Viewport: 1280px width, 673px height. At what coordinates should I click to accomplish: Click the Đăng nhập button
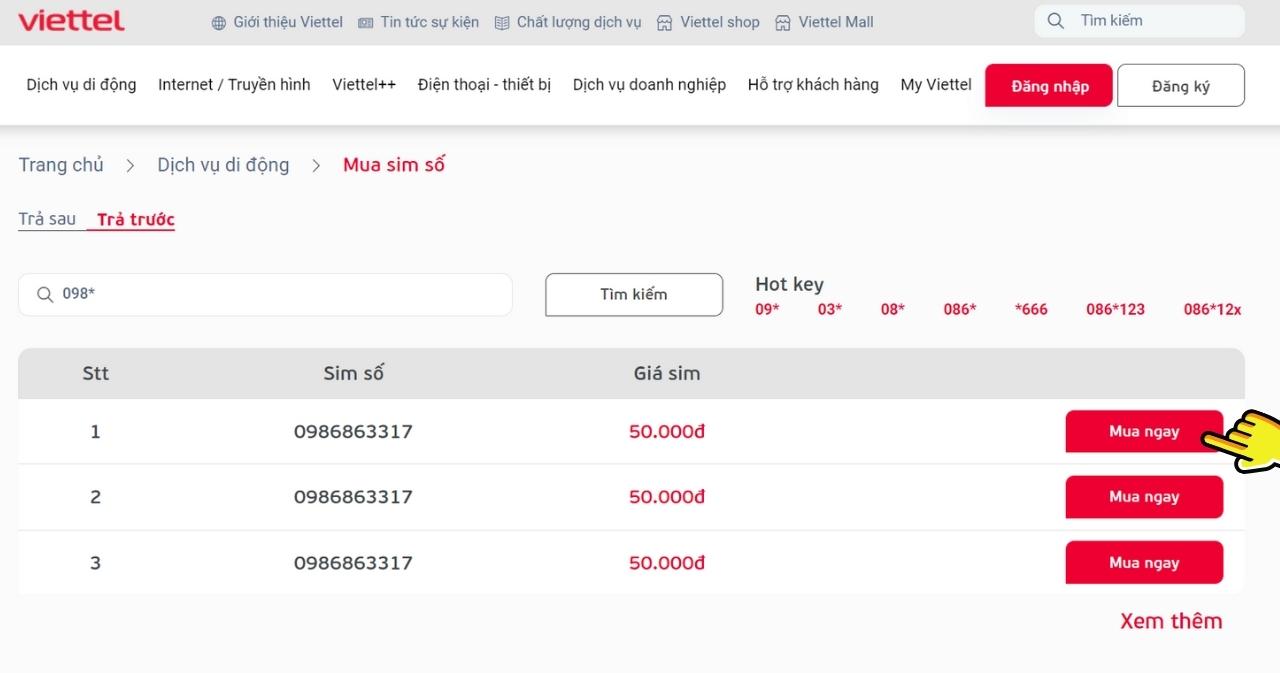click(1049, 86)
